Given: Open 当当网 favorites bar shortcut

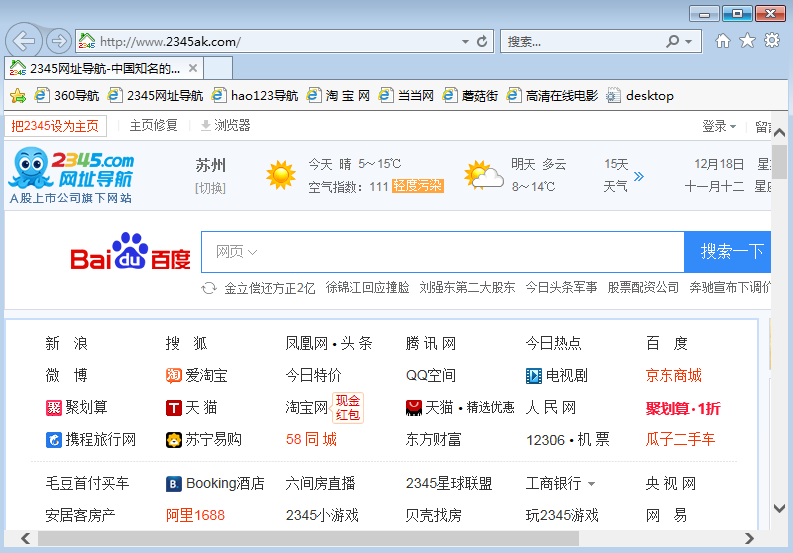Looking at the screenshot, I should point(406,96).
